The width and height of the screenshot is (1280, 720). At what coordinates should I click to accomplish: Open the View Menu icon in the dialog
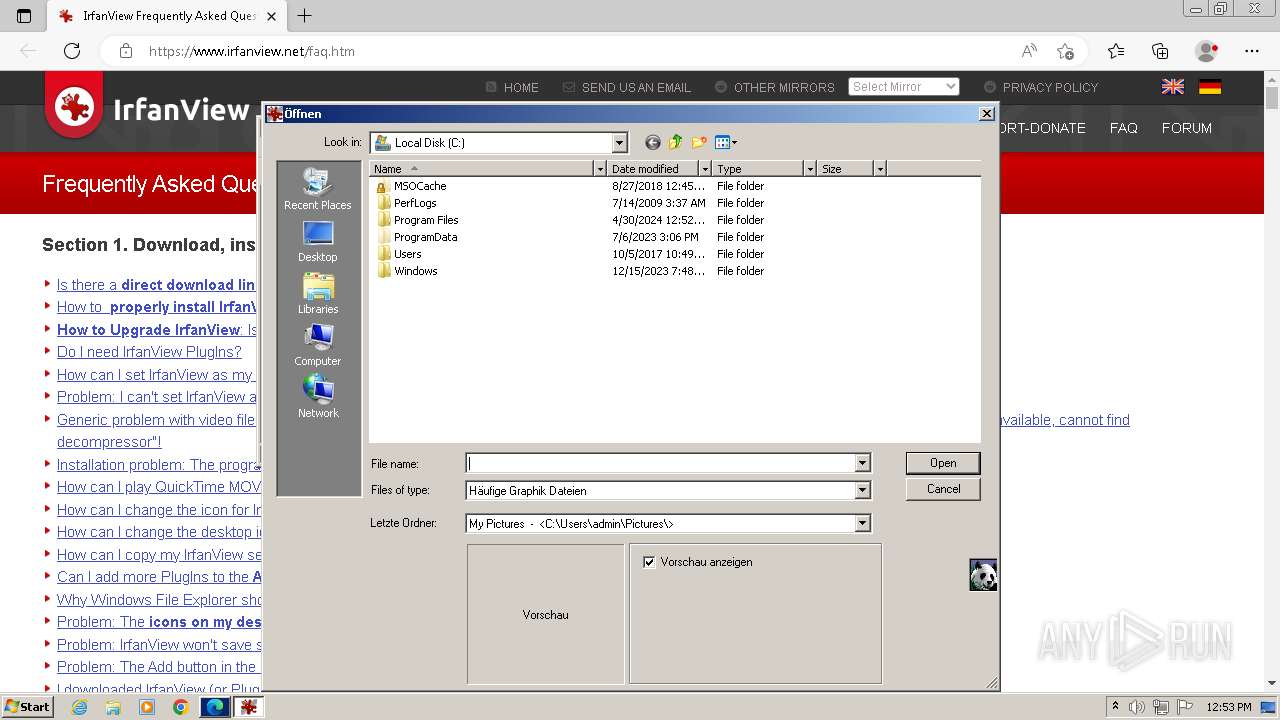click(726, 142)
